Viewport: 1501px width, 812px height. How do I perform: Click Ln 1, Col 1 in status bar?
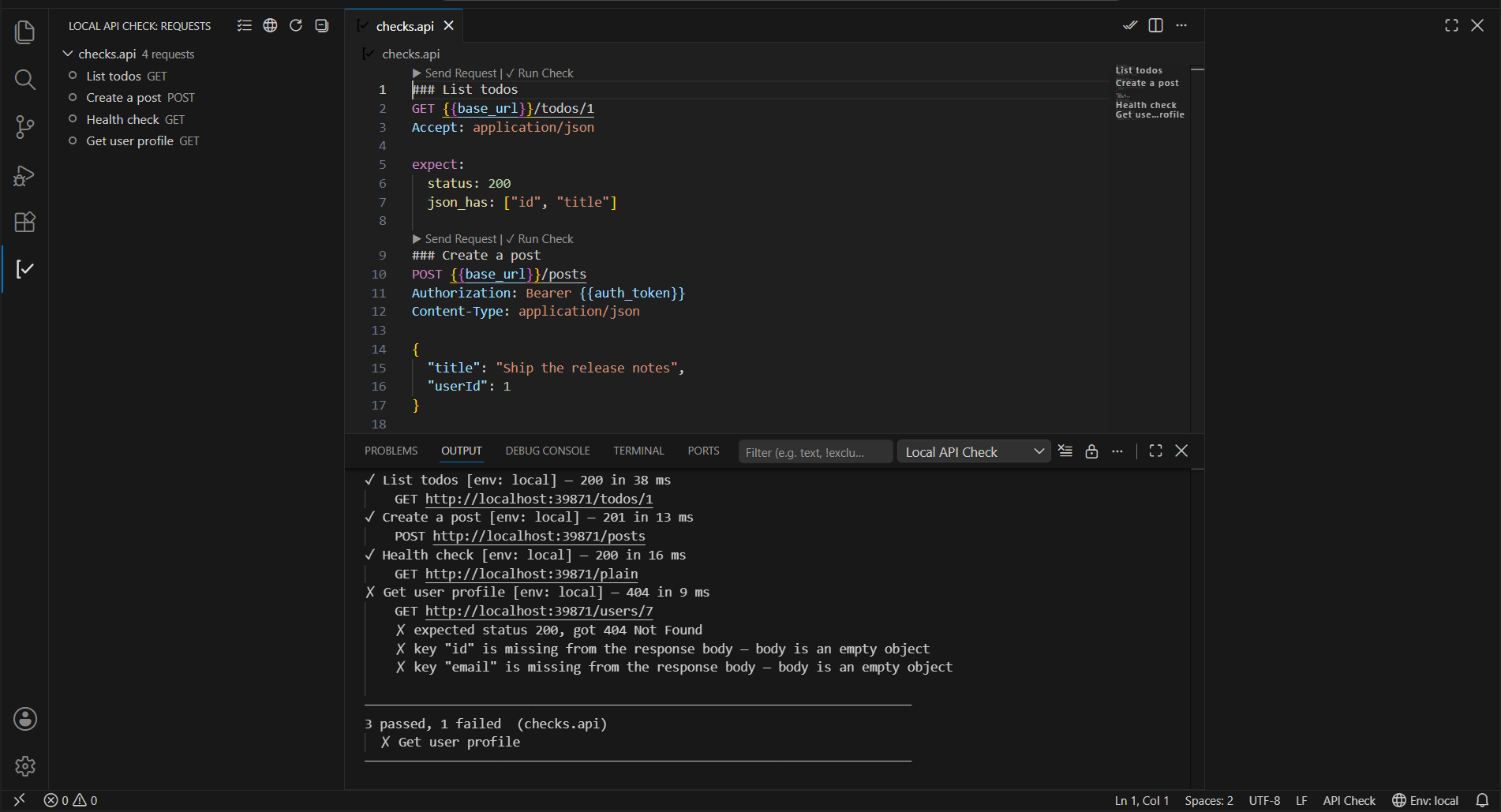coord(1141,800)
